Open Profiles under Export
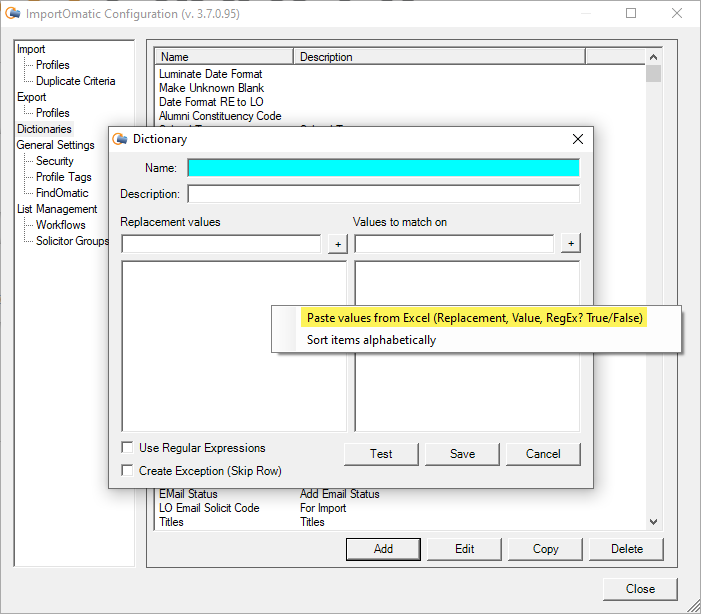 [x=53, y=113]
